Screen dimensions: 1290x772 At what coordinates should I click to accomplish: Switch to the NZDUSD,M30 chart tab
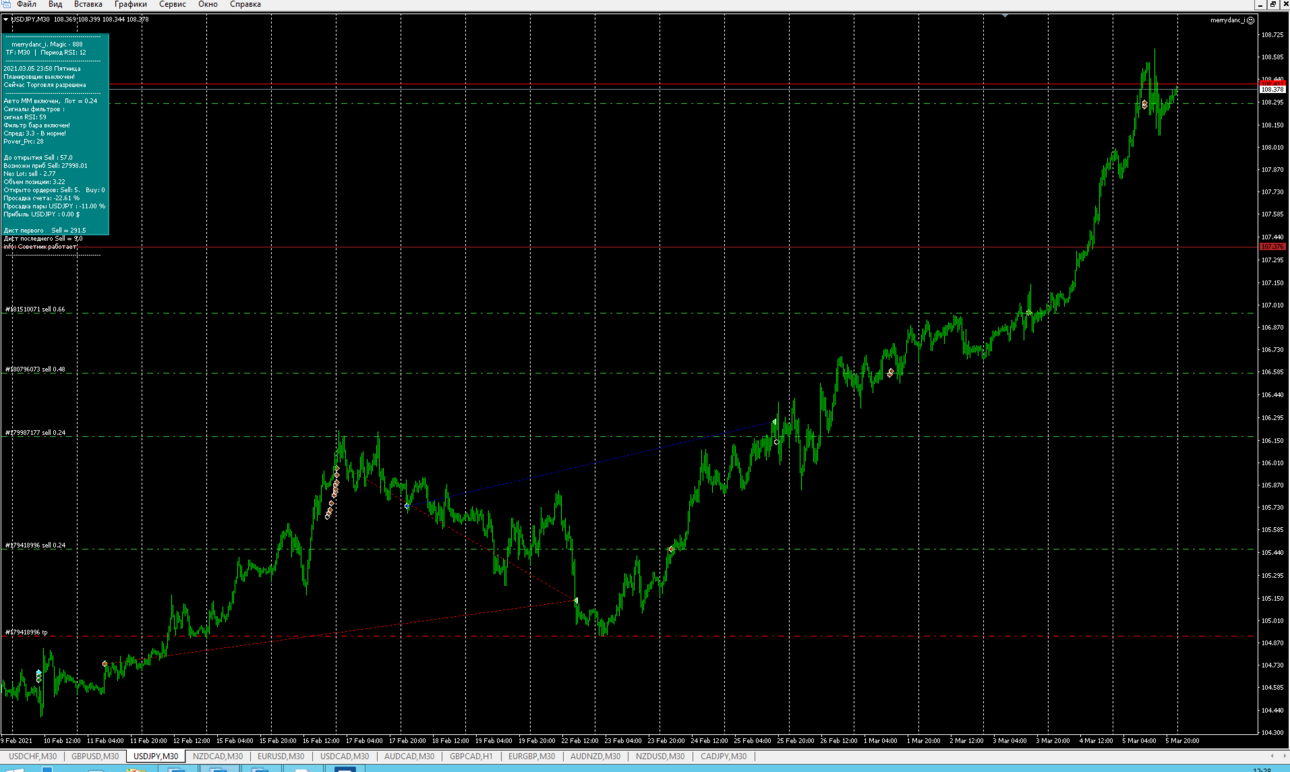point(661,757)
